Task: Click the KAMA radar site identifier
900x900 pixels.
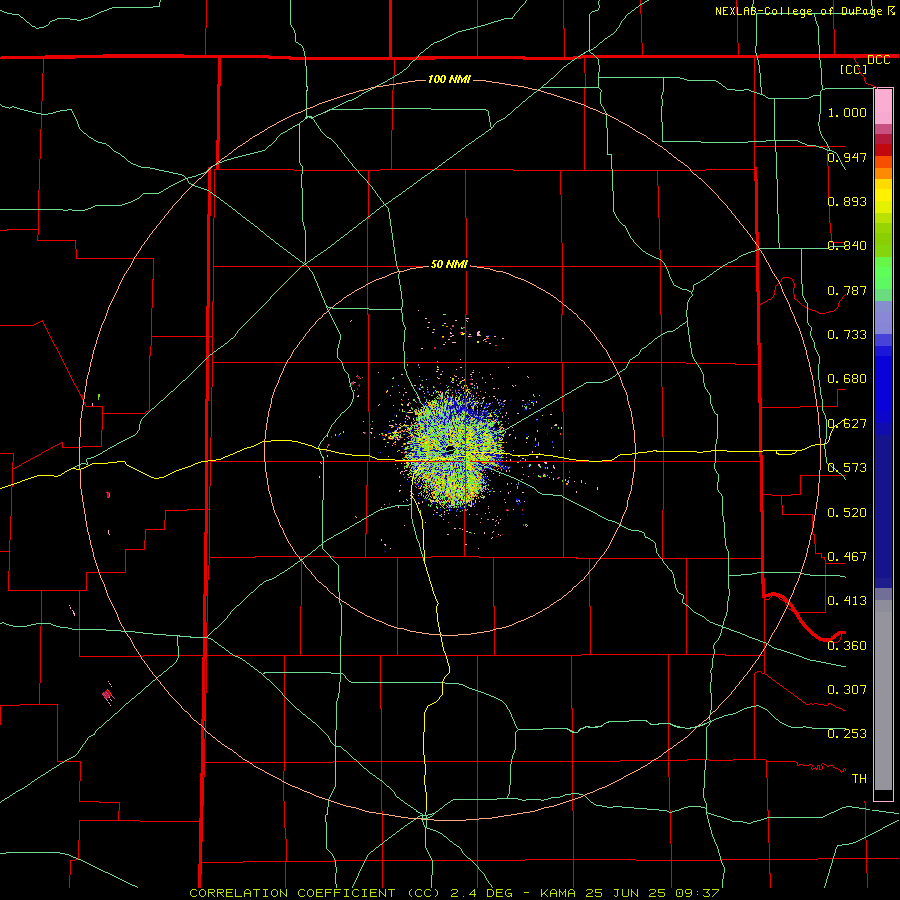Action: click(557, 893)
